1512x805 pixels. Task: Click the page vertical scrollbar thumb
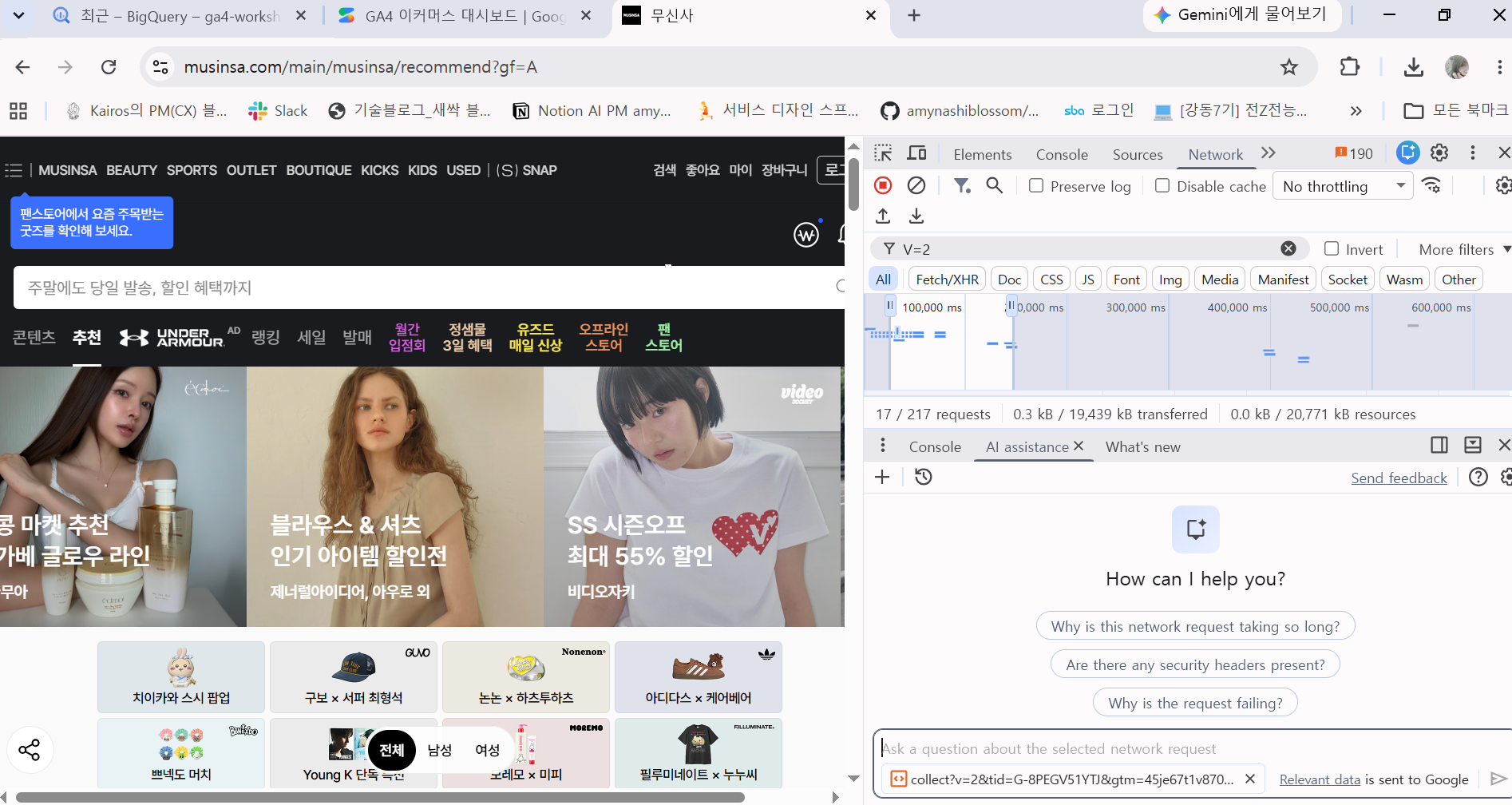coord(853,184)
